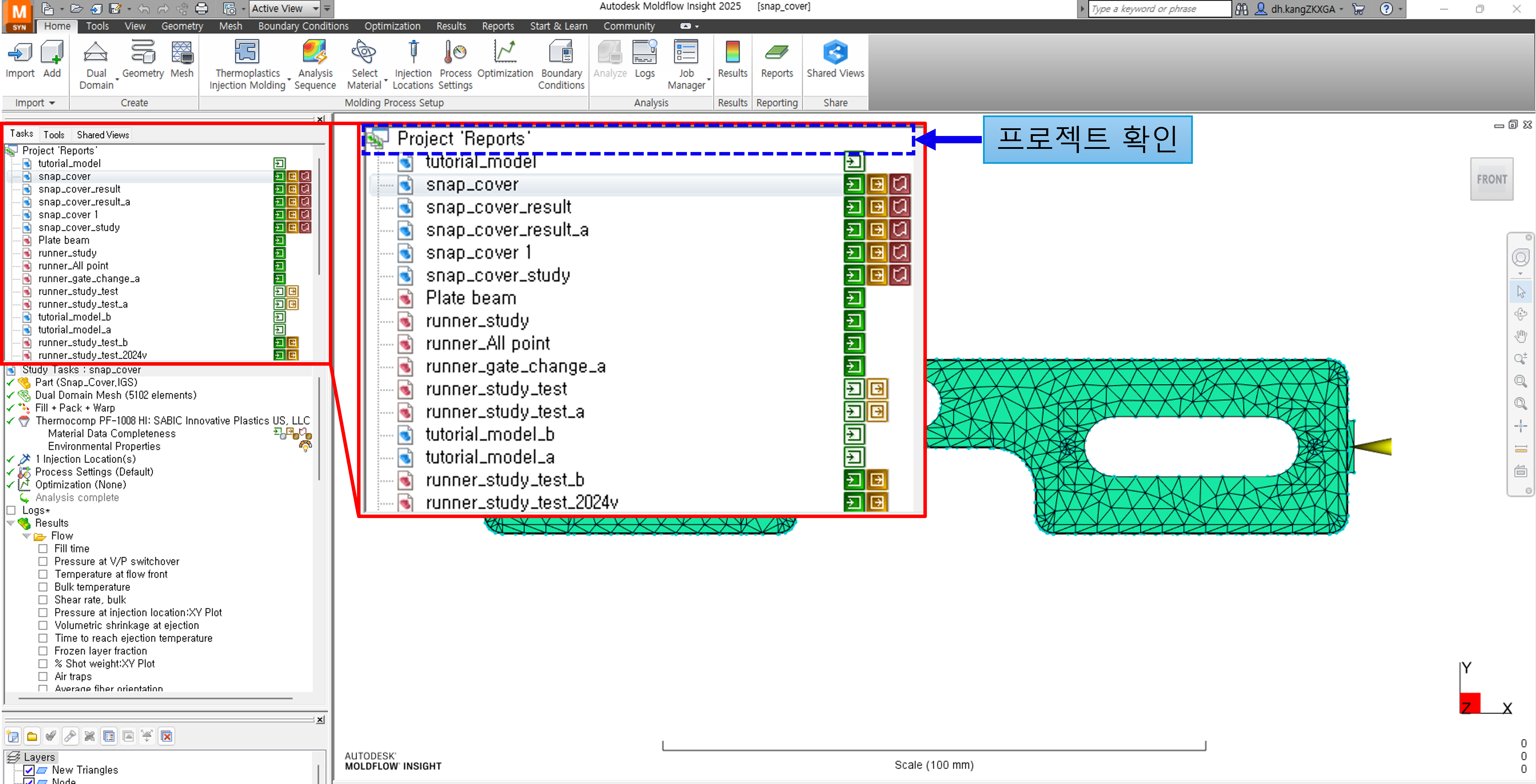Select the Plate beam study
The image size is (1536, 784).
(64, 240)
